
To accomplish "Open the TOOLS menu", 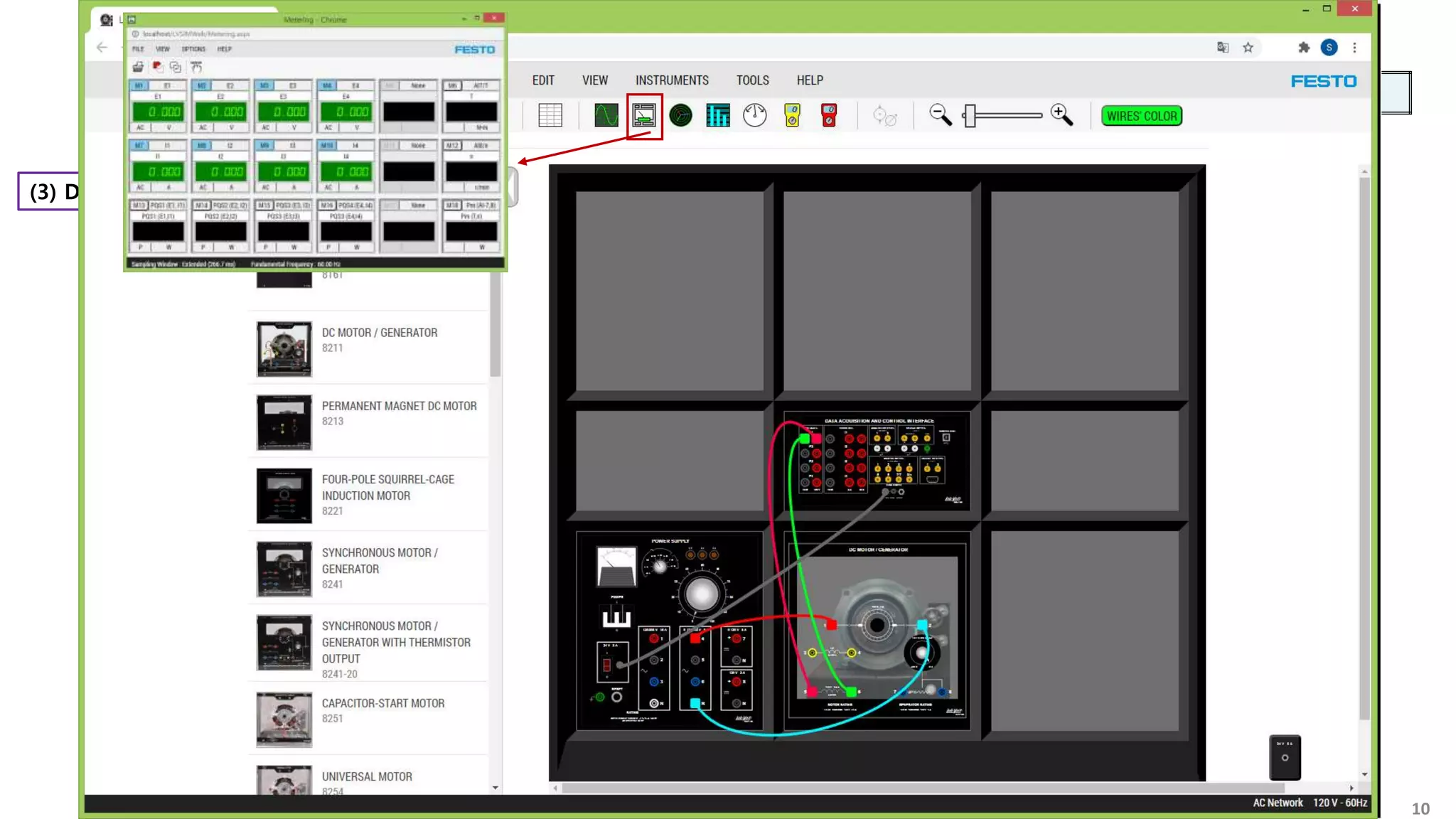I will tap(752, 80).
